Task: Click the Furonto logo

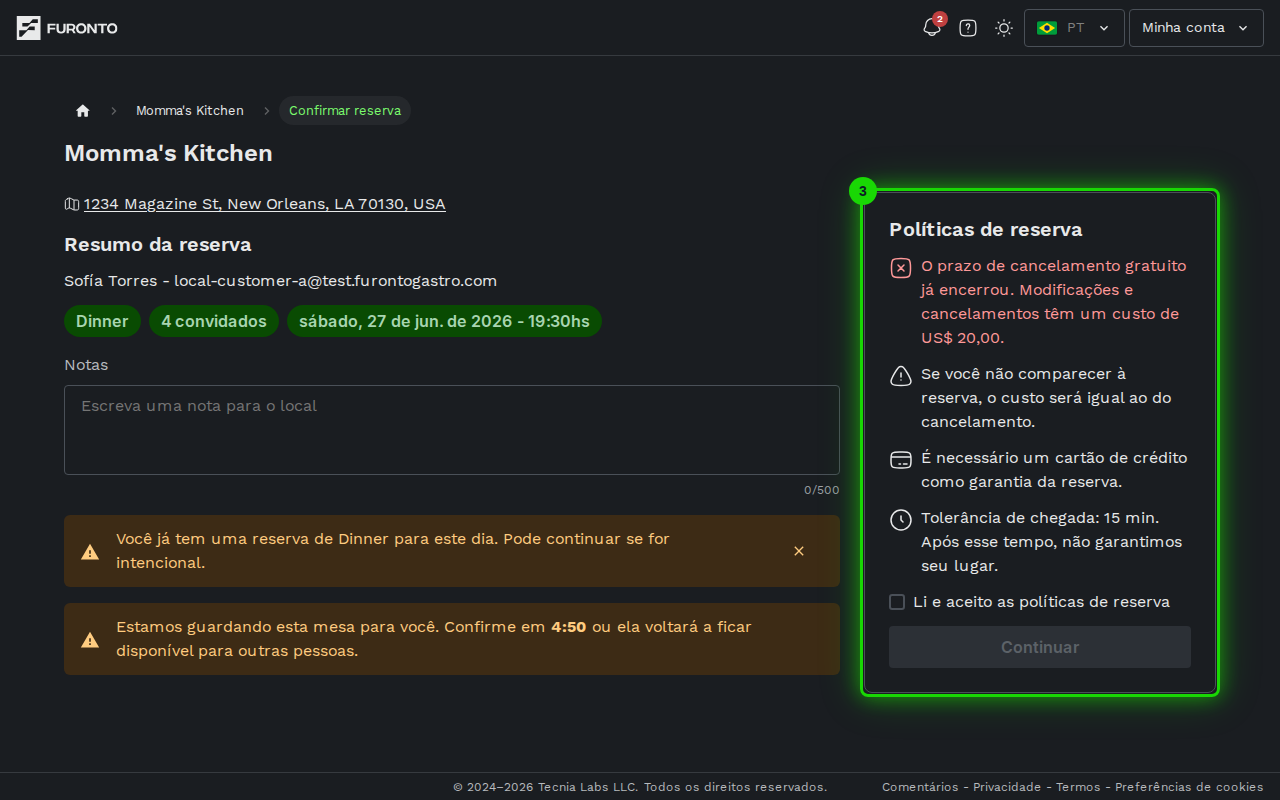Action: coord(67,28)
